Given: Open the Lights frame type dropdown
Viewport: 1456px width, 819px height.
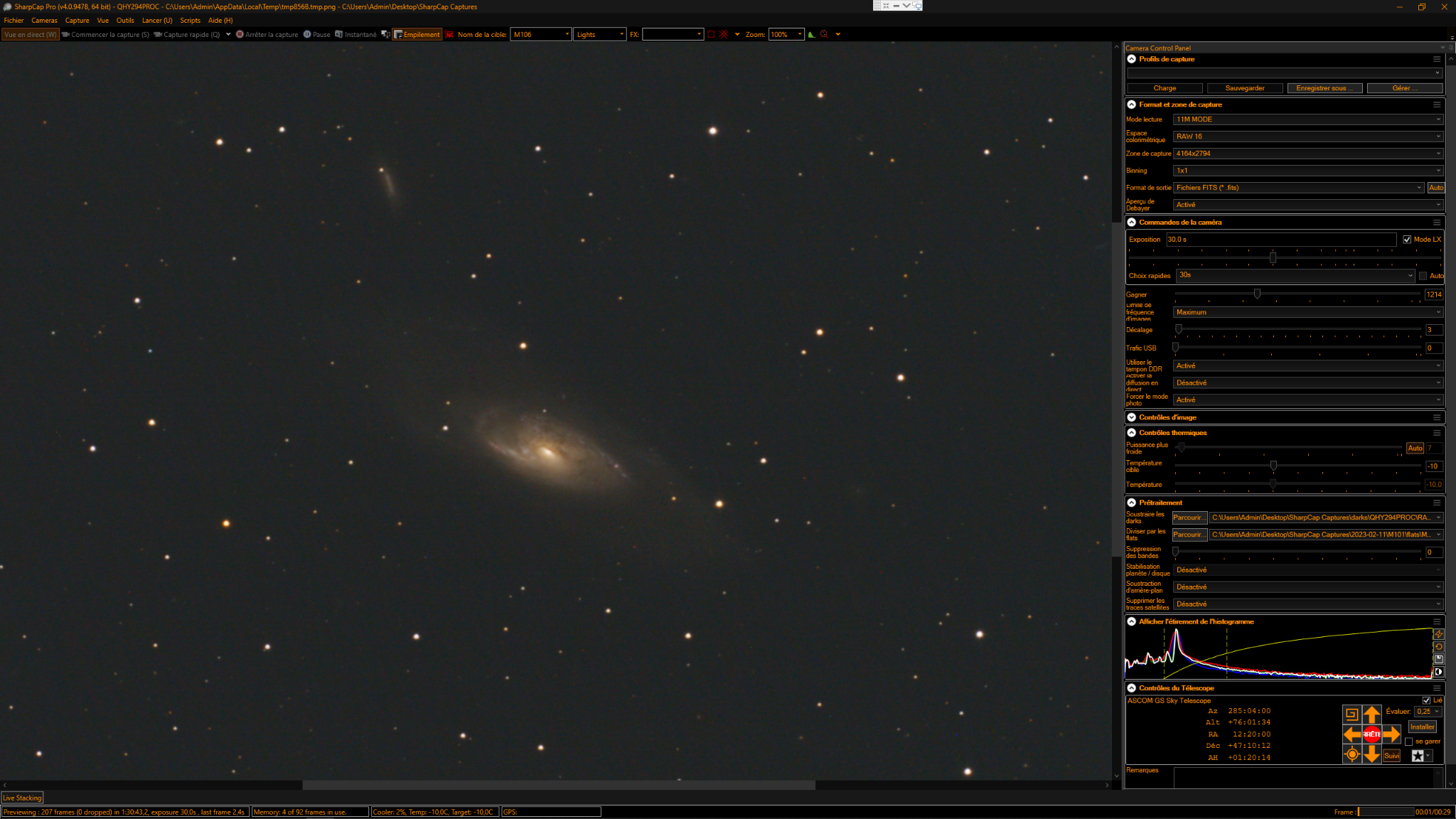Looking at the screenshot, I should (600, 34).
